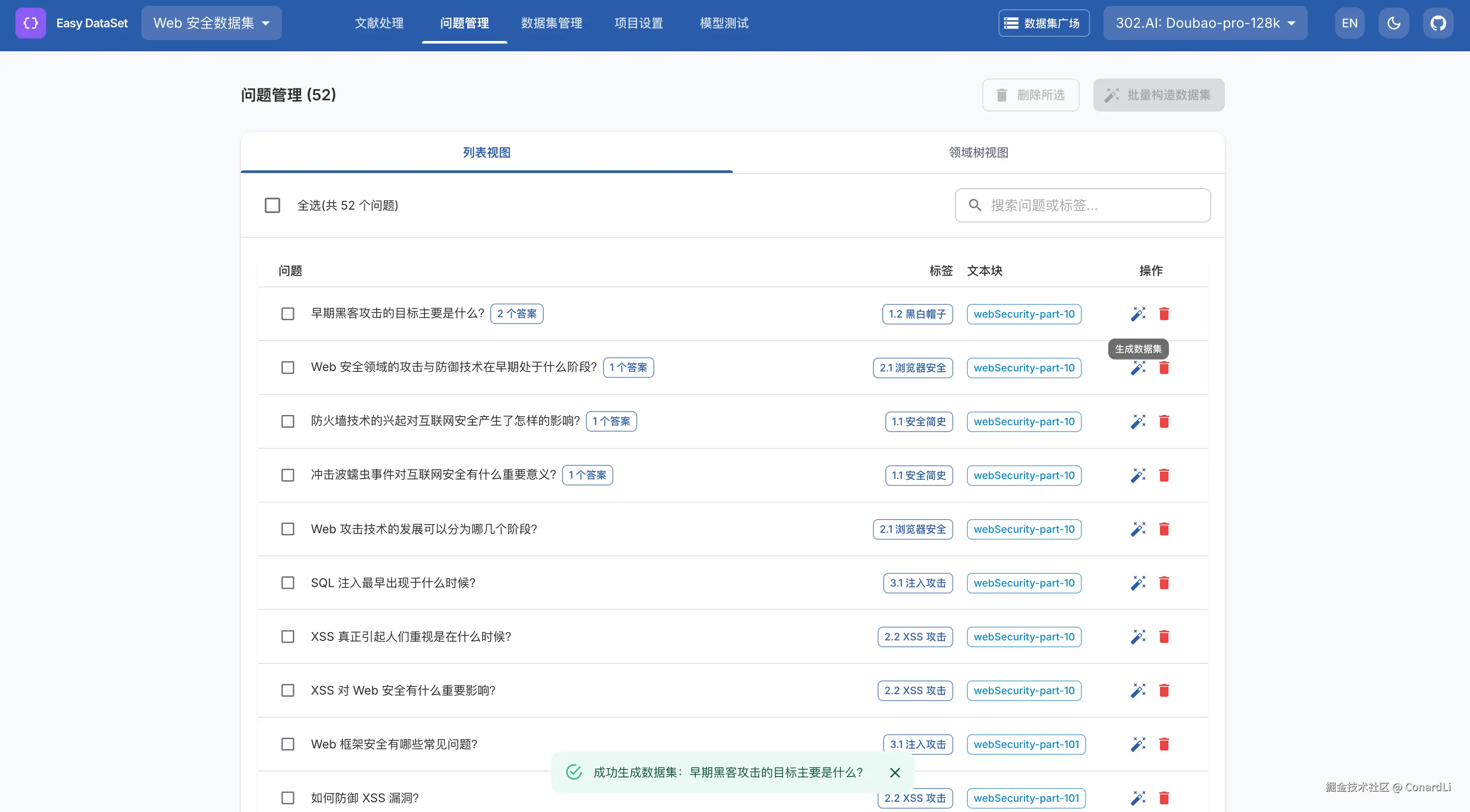This screenshot has width=1470, height=812.
Task: Switch to 领域树视图 tab
Action: coord(978,152)
